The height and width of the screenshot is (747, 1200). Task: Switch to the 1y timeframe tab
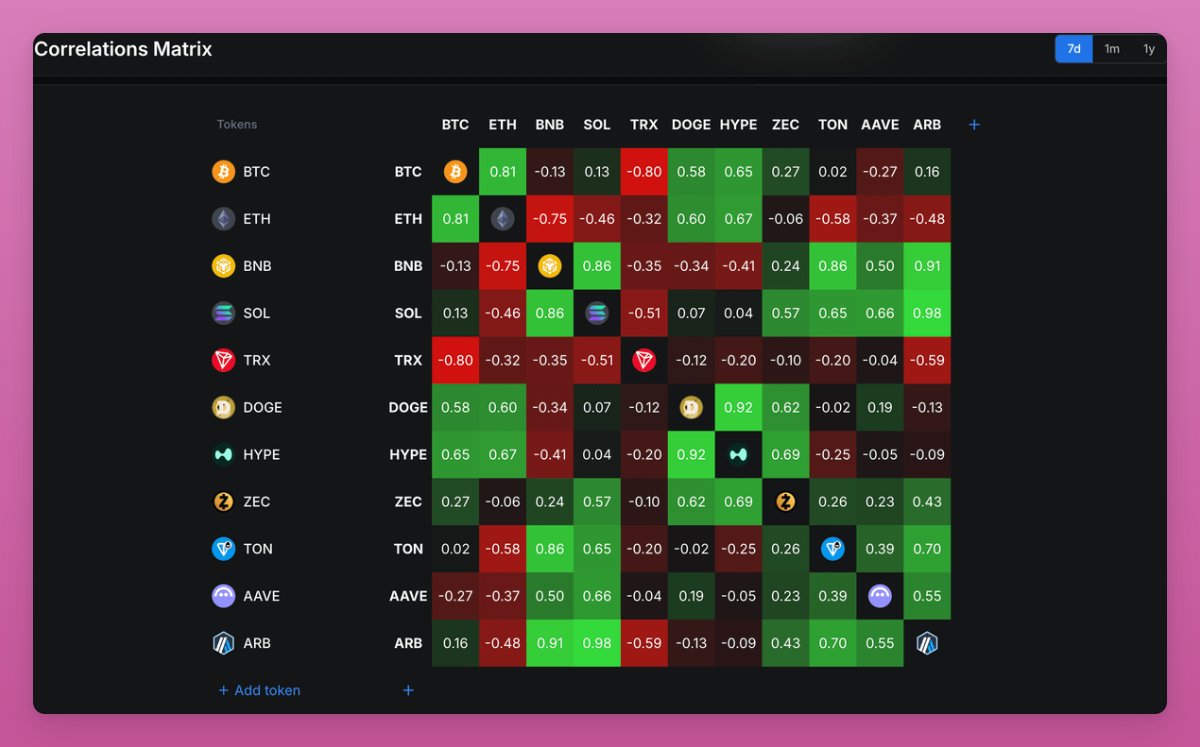[1149, 49]
